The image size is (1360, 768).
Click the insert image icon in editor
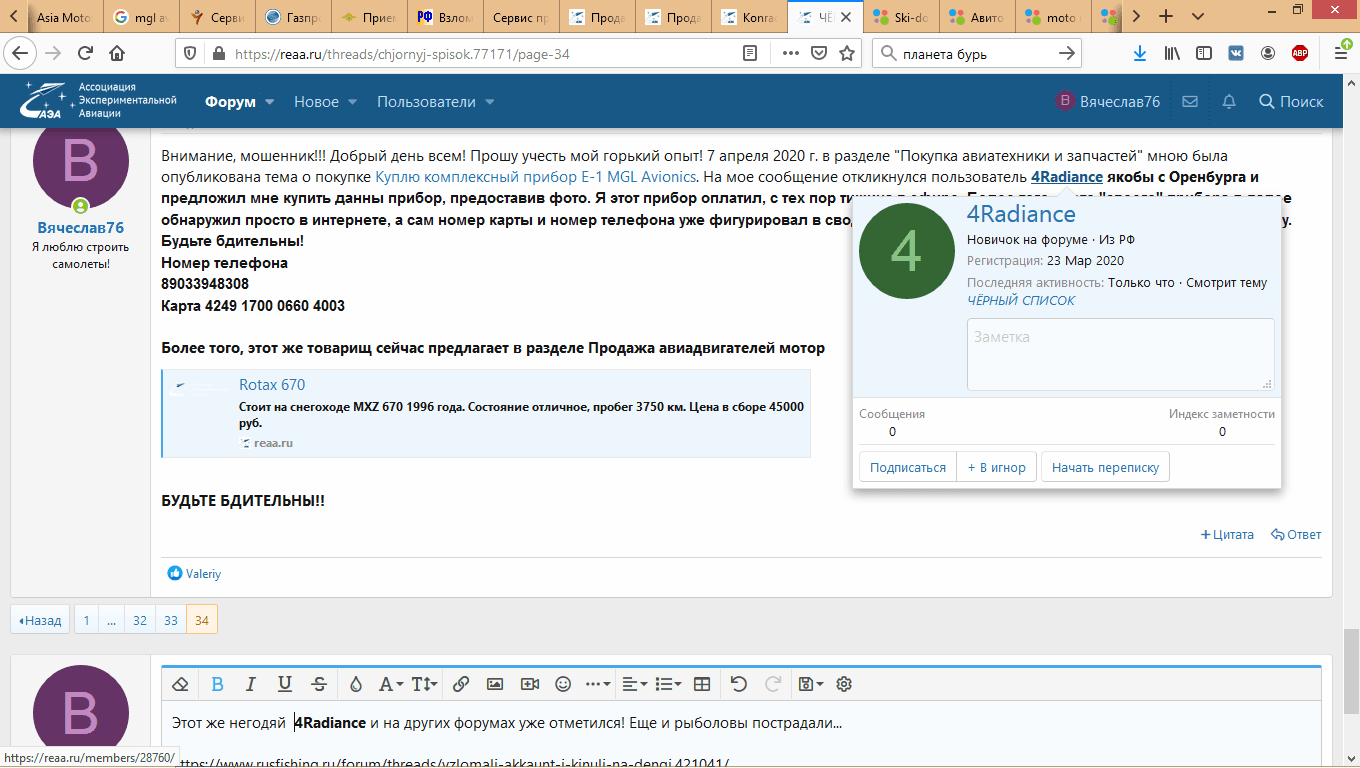[x=495, y=684]
